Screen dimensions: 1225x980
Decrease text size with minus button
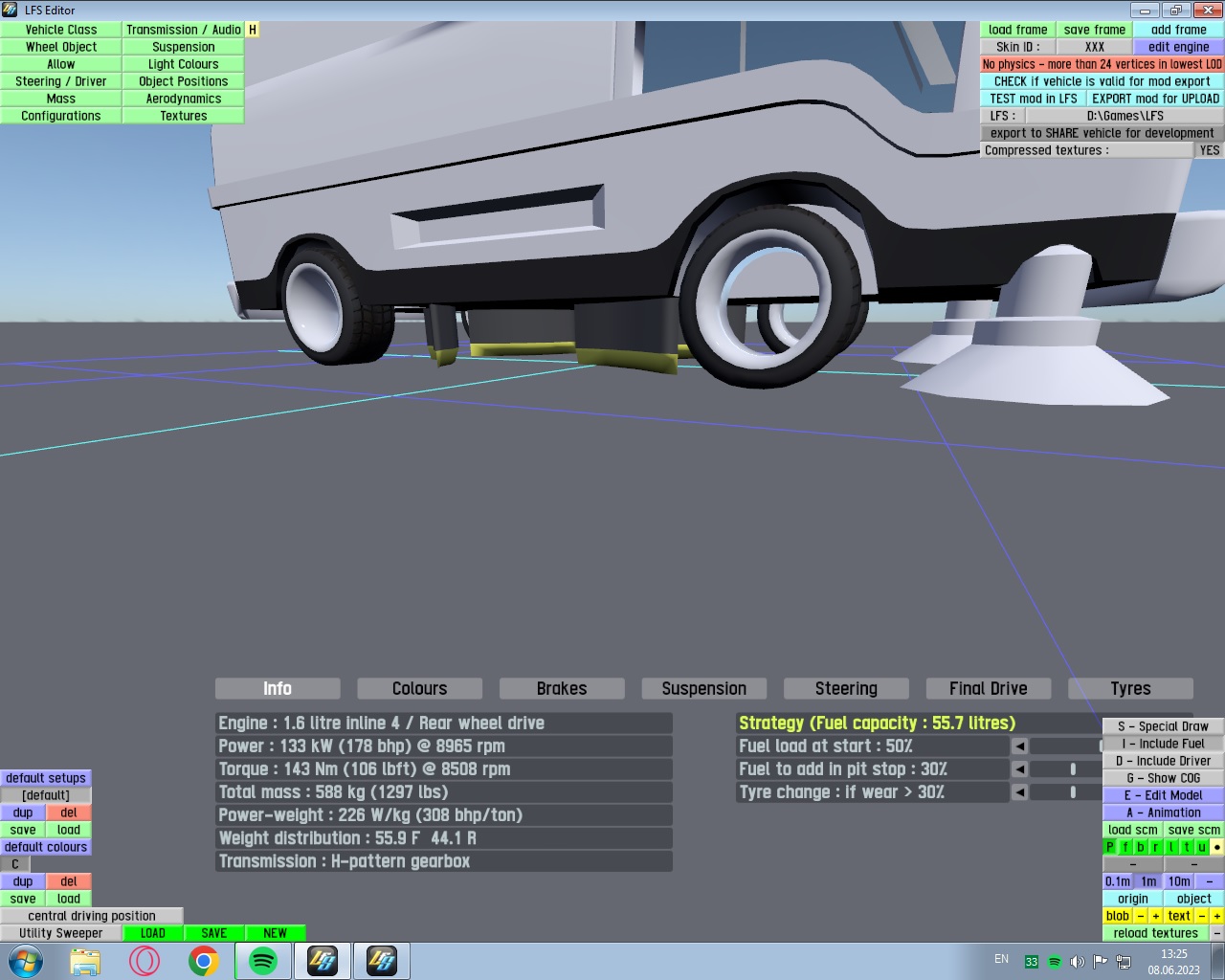[1202, 916]
